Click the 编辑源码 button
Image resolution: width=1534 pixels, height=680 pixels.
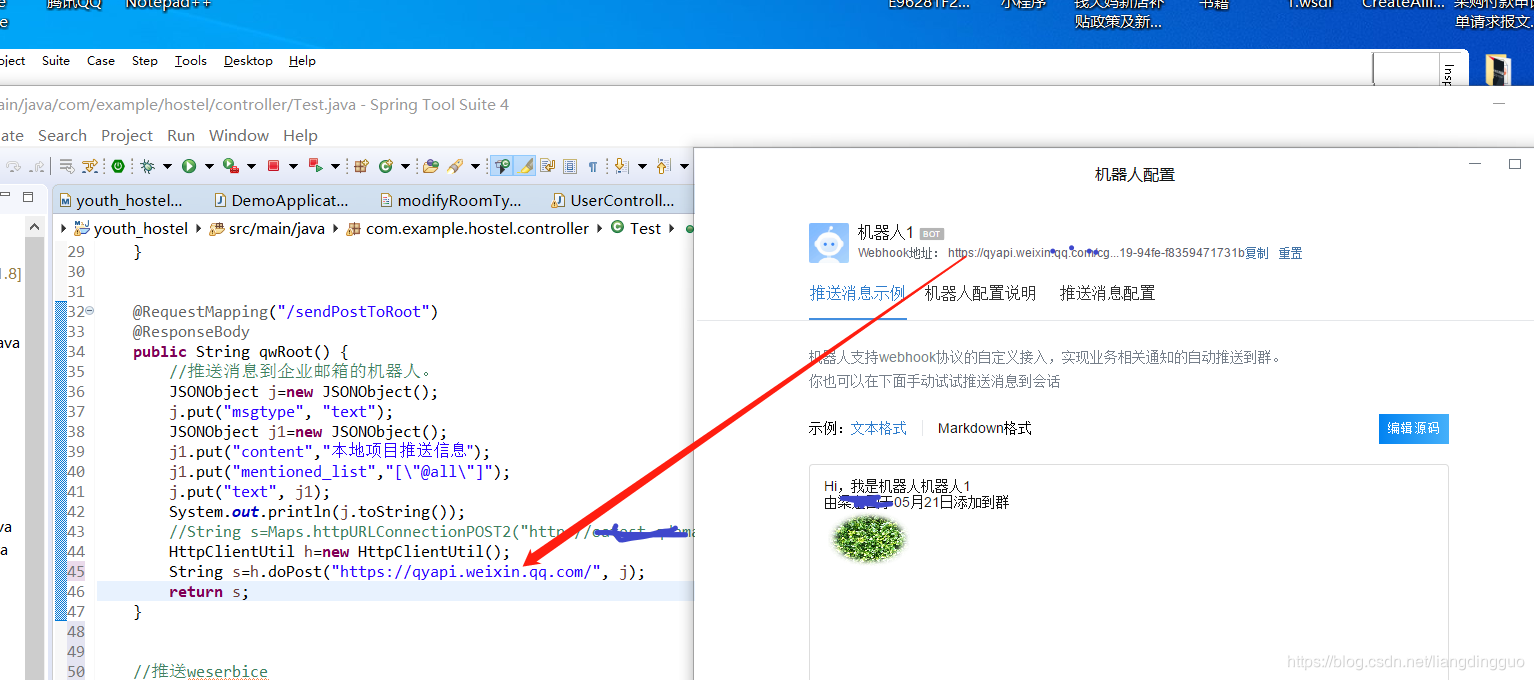click(x=1413, y=428)
